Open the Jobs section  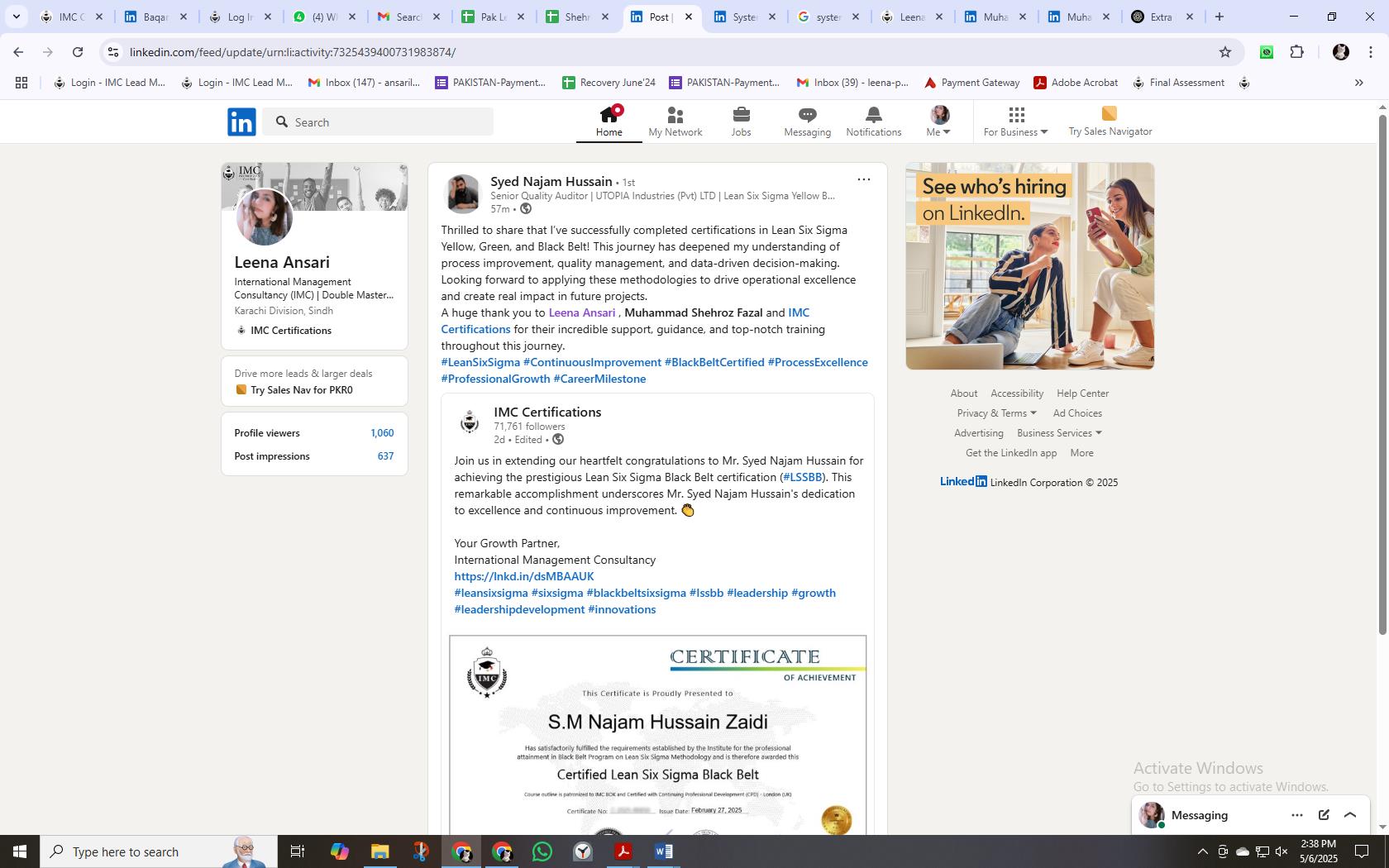(742, 122)
